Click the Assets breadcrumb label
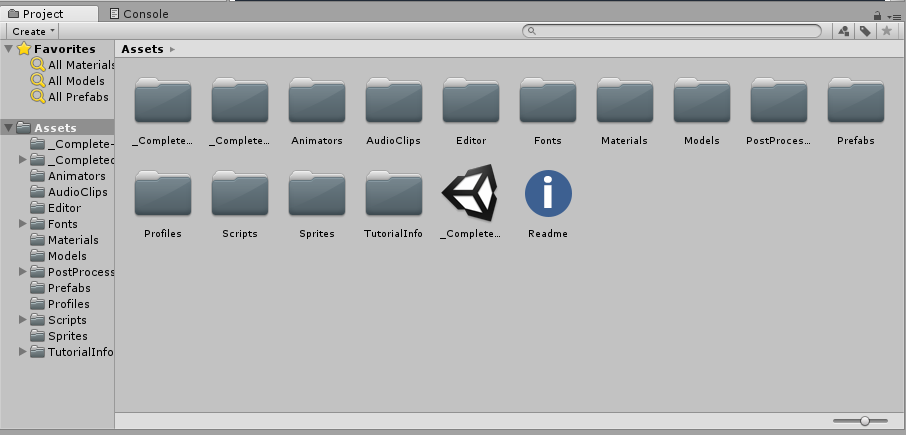Viewport: 906px width, 435px height. [x=142, y=49]
